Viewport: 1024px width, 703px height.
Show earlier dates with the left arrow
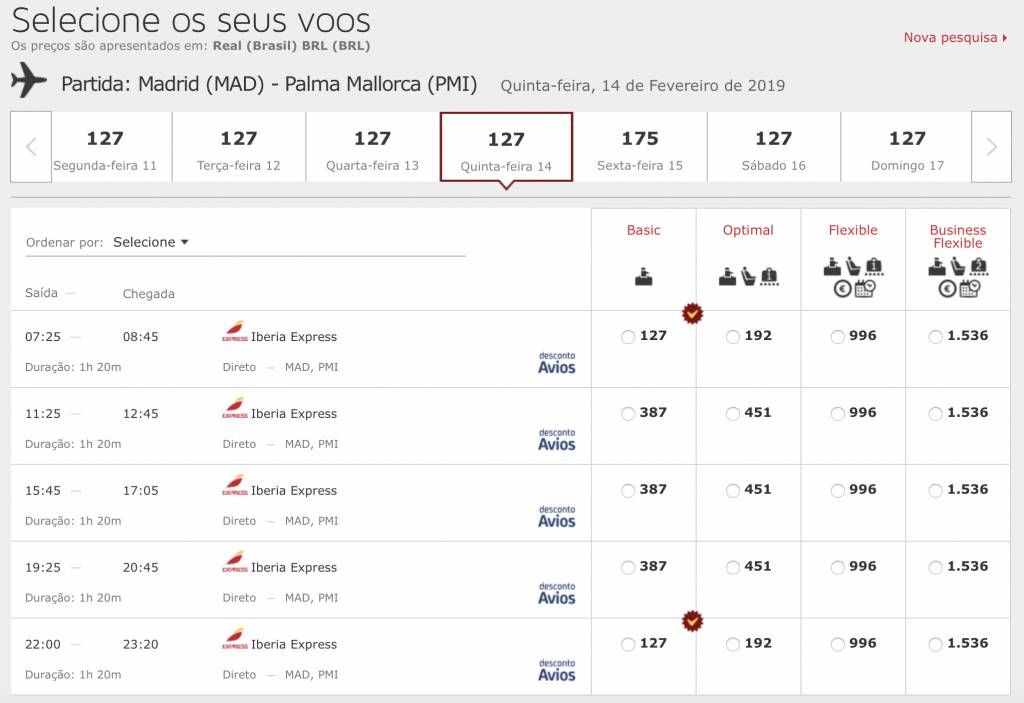pyautogui.click(x=31, y=147)
